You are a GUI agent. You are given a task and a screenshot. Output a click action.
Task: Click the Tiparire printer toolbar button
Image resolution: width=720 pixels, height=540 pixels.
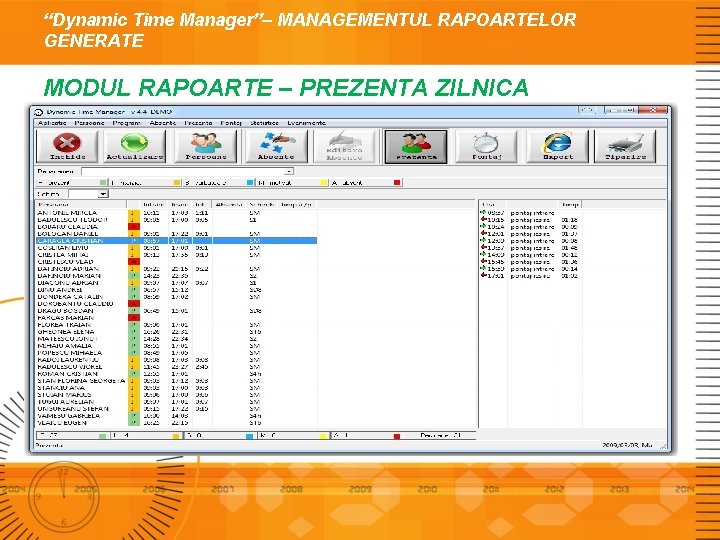pos(625,146)
